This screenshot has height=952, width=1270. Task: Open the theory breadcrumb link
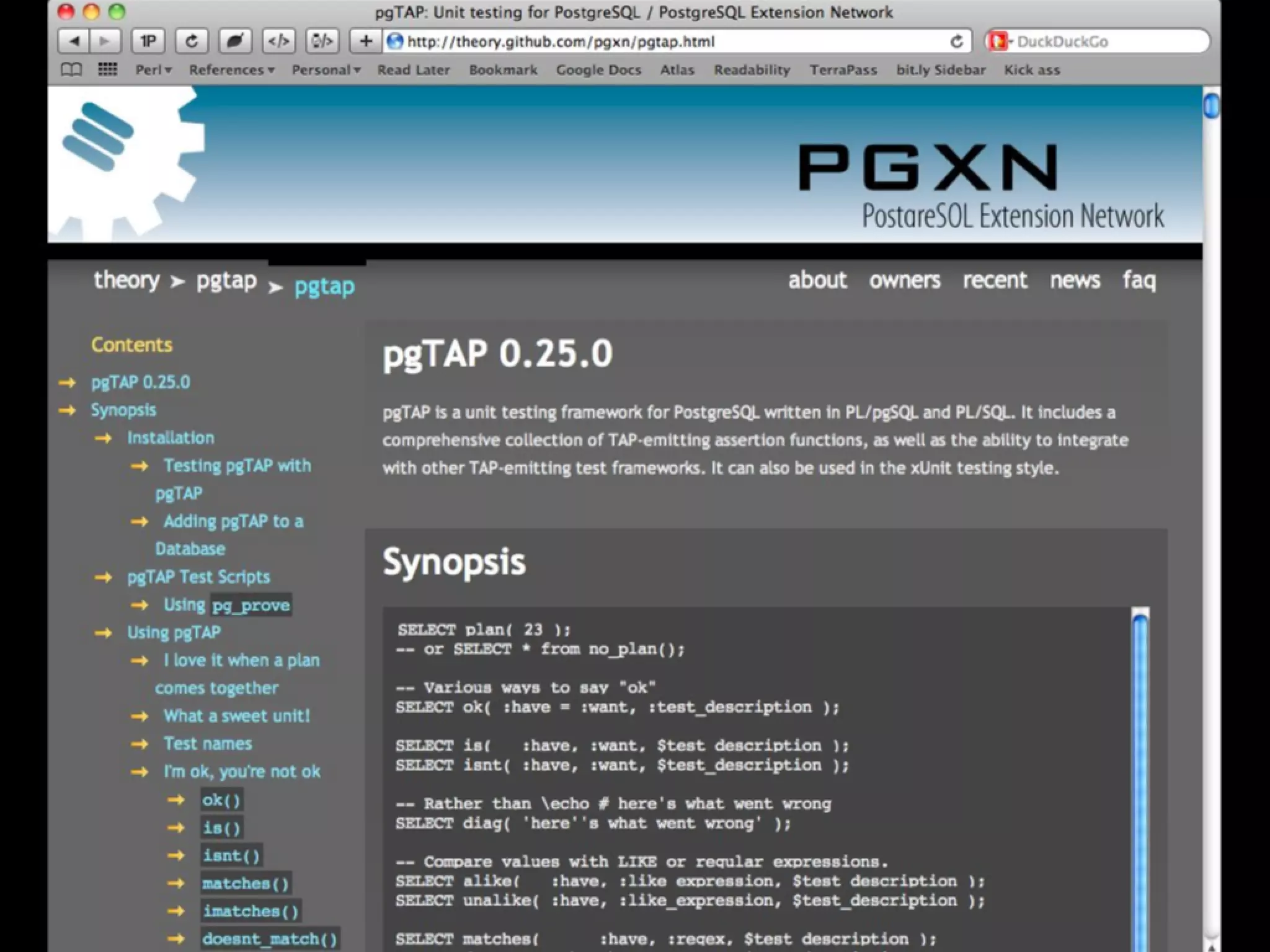127,280
